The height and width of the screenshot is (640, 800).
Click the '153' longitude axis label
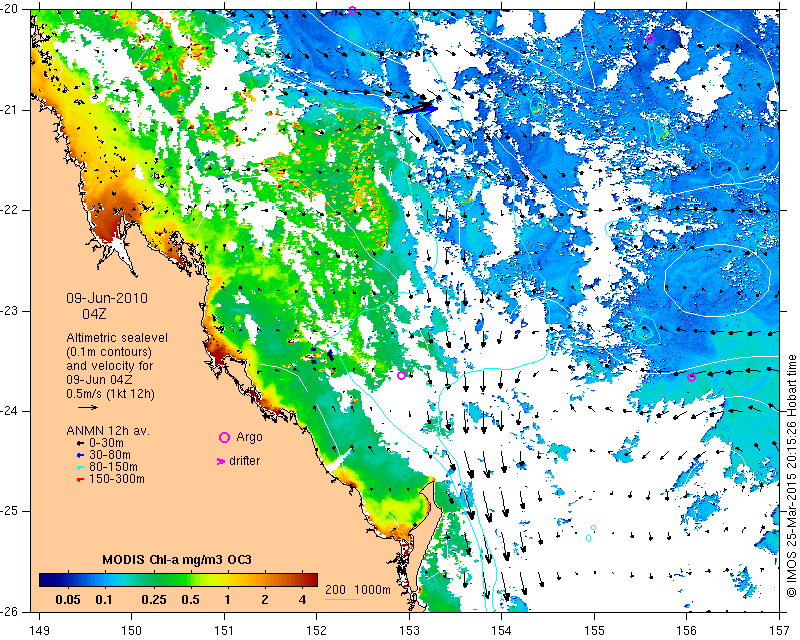point(410,631)
